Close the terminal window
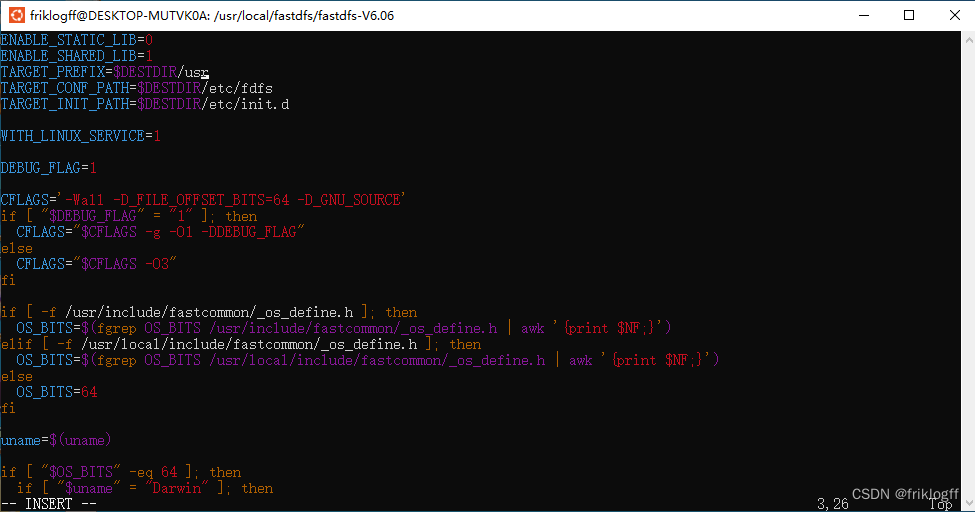975x512 pixels. coord(954,15)
